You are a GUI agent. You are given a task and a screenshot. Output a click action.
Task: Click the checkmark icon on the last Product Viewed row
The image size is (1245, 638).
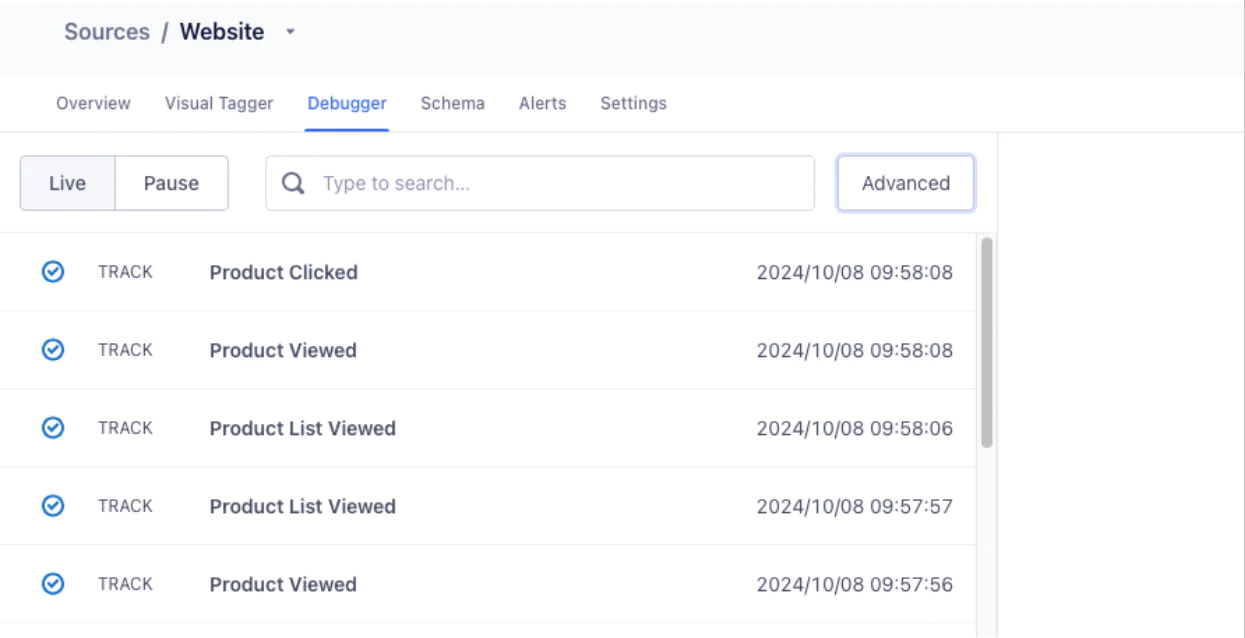coord(52,583)
